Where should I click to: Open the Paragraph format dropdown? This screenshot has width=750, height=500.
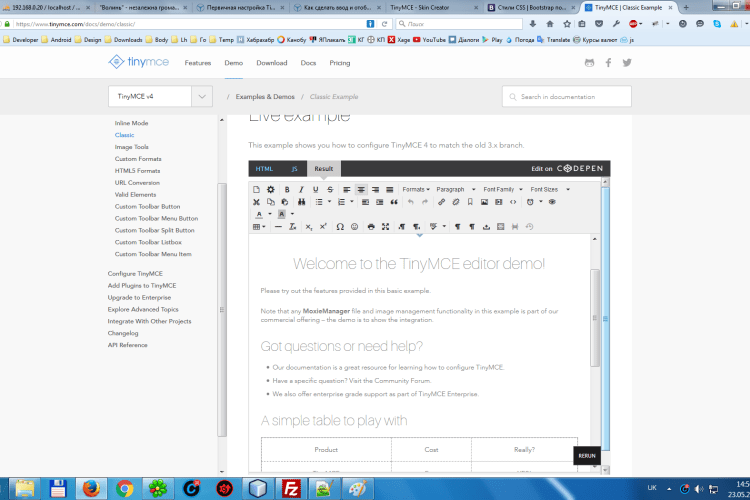click(456, 189)
